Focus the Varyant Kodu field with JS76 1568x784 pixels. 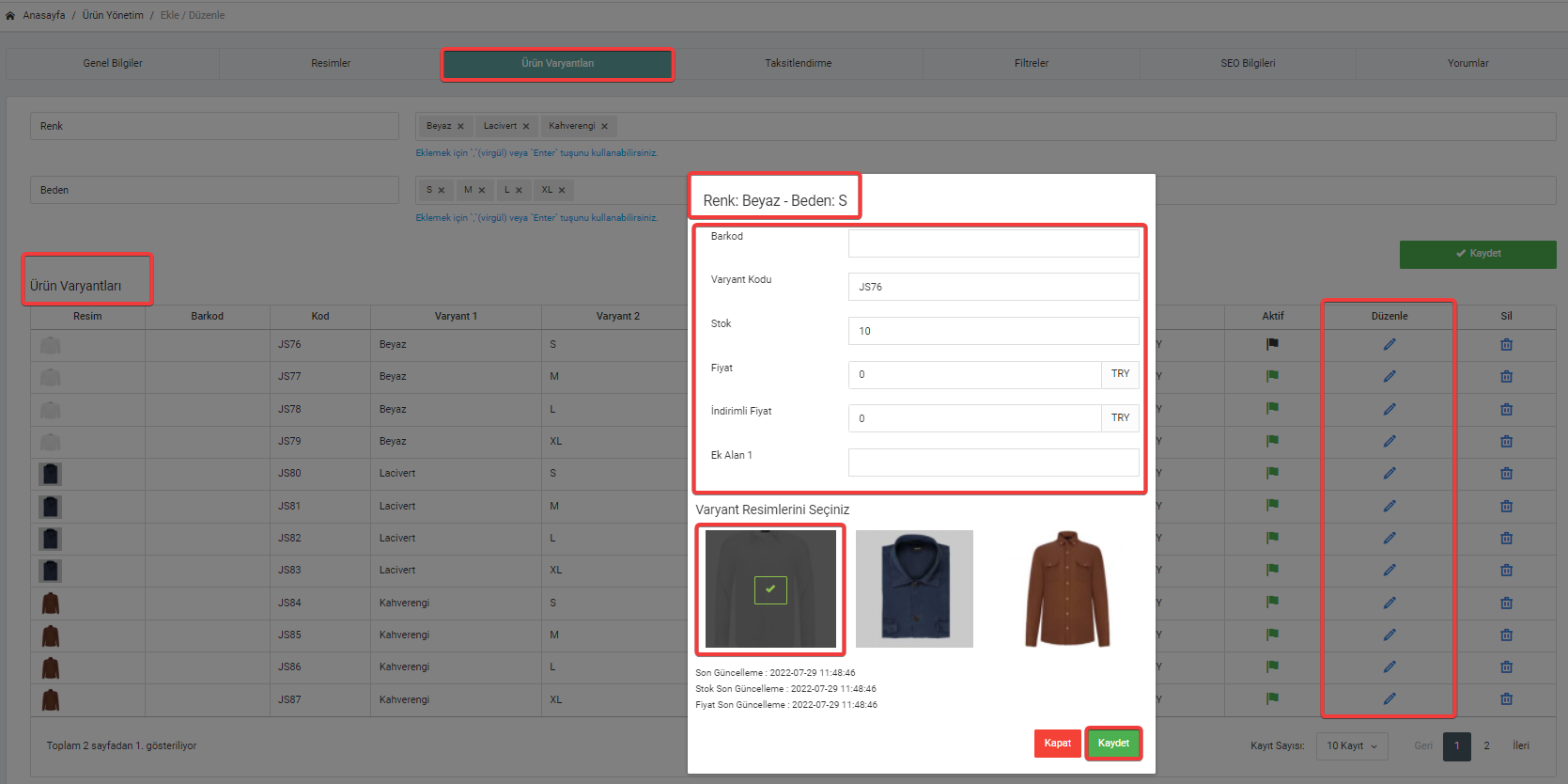[993, 287]
